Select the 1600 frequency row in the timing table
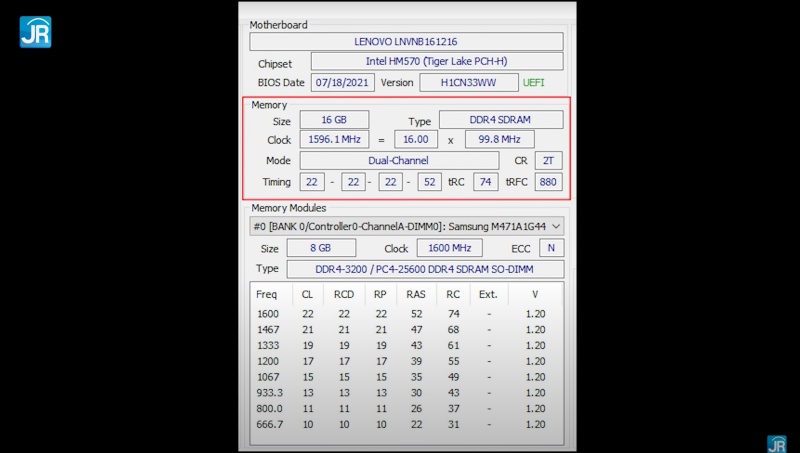This screenshot has height=453, width=800. click(407, 314)
